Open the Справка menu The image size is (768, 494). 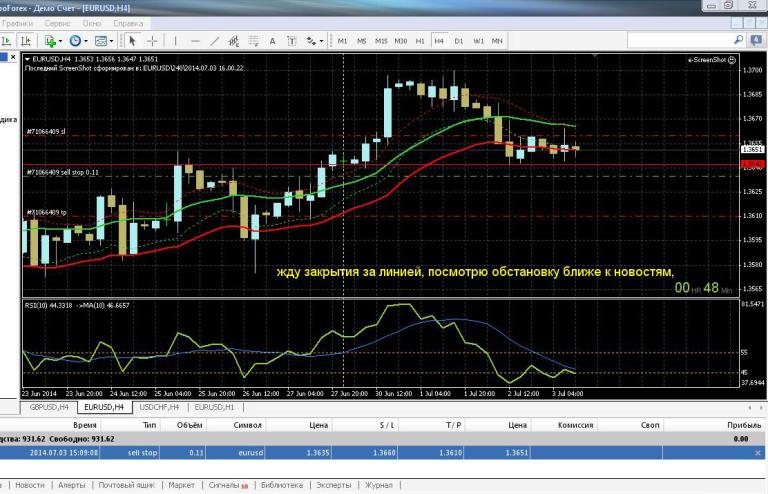(128, 23)
